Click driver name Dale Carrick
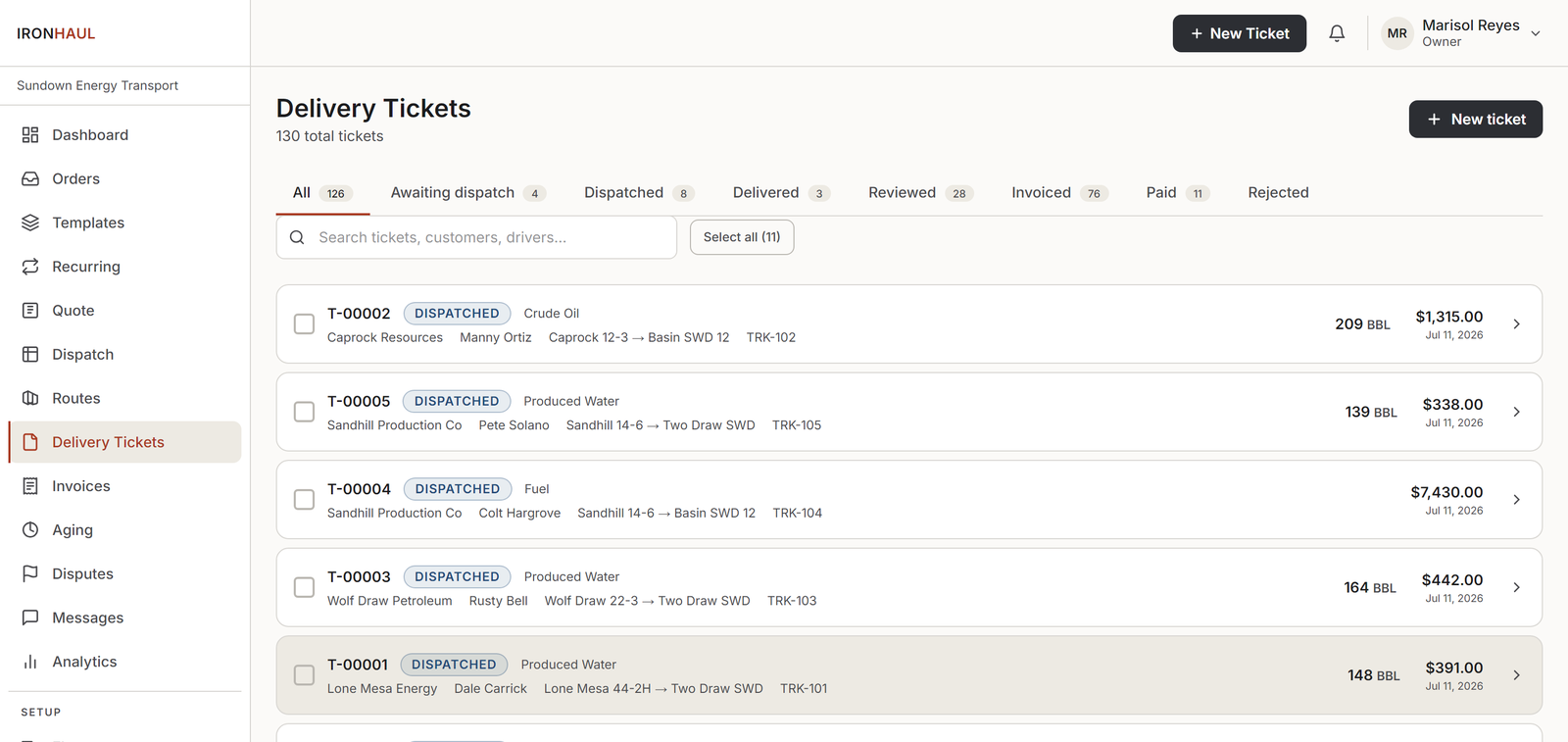This screenshot has height=742, width=1568. [490, 689]
